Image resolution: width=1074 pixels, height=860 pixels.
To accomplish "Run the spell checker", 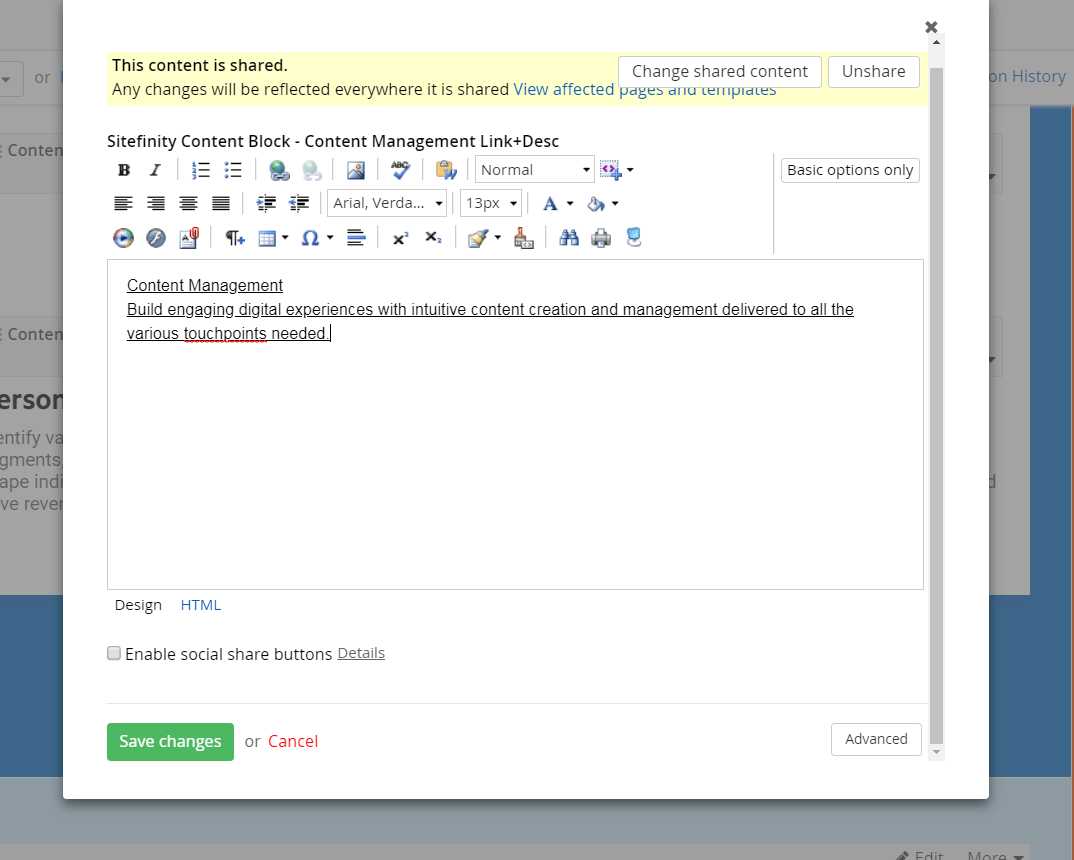I will (400, 170).
